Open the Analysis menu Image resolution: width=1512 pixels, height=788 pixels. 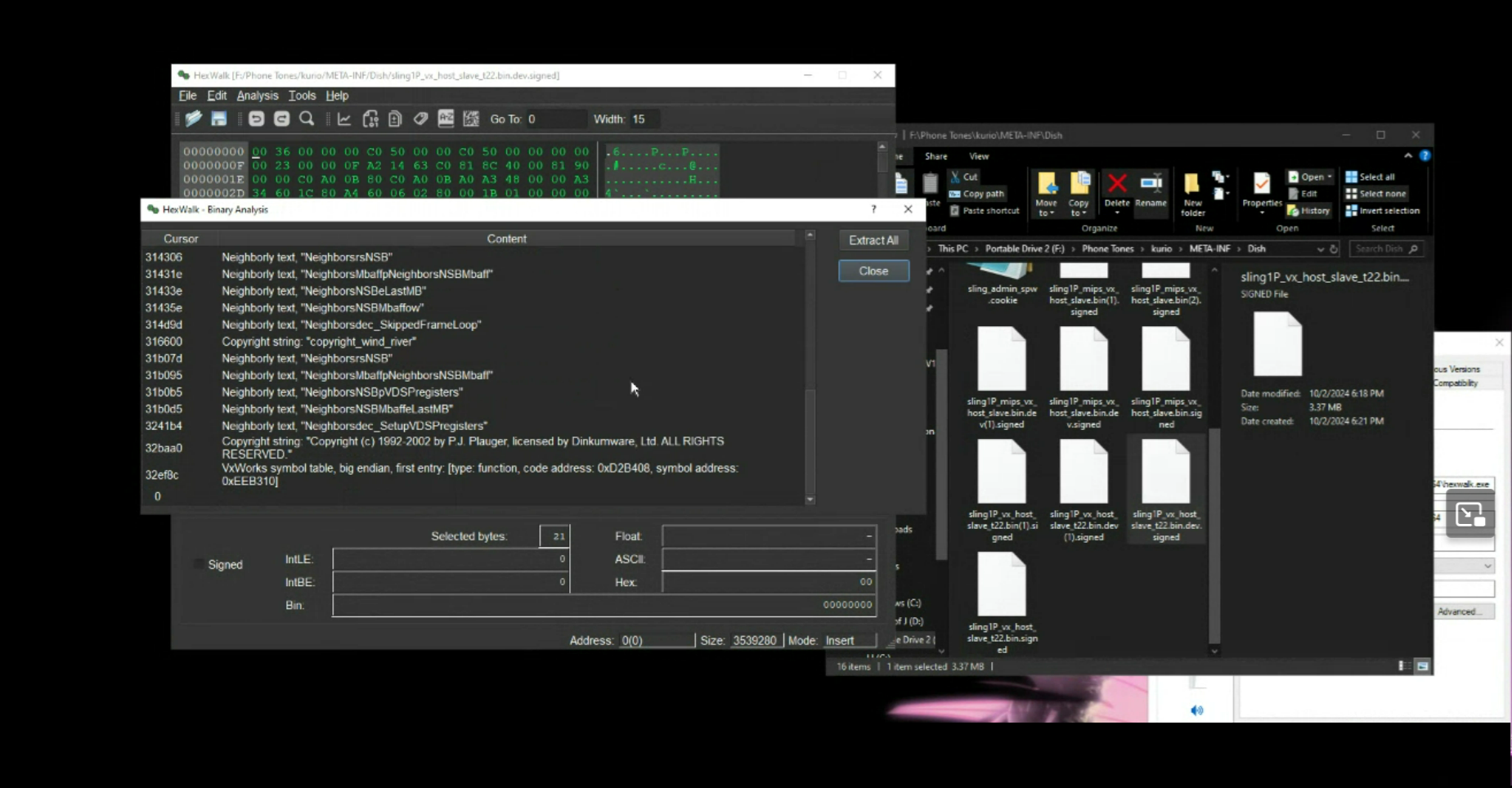pyautogui.click(x=257, y=96)
